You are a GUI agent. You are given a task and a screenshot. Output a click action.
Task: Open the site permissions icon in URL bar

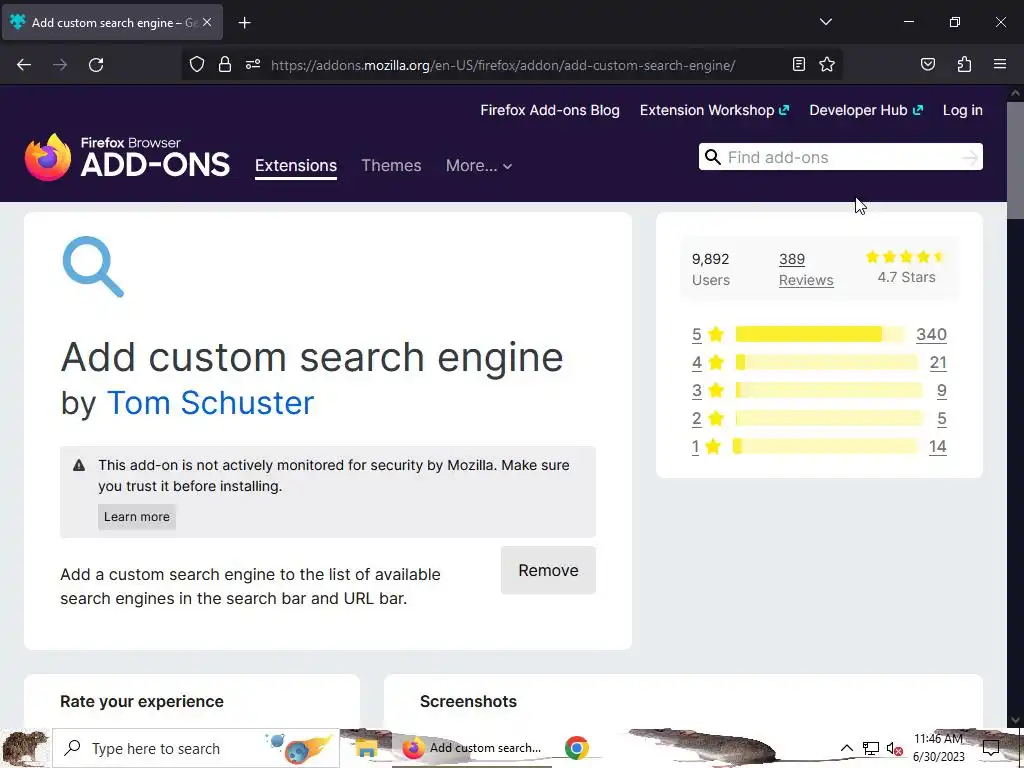[x=253, y=64]
